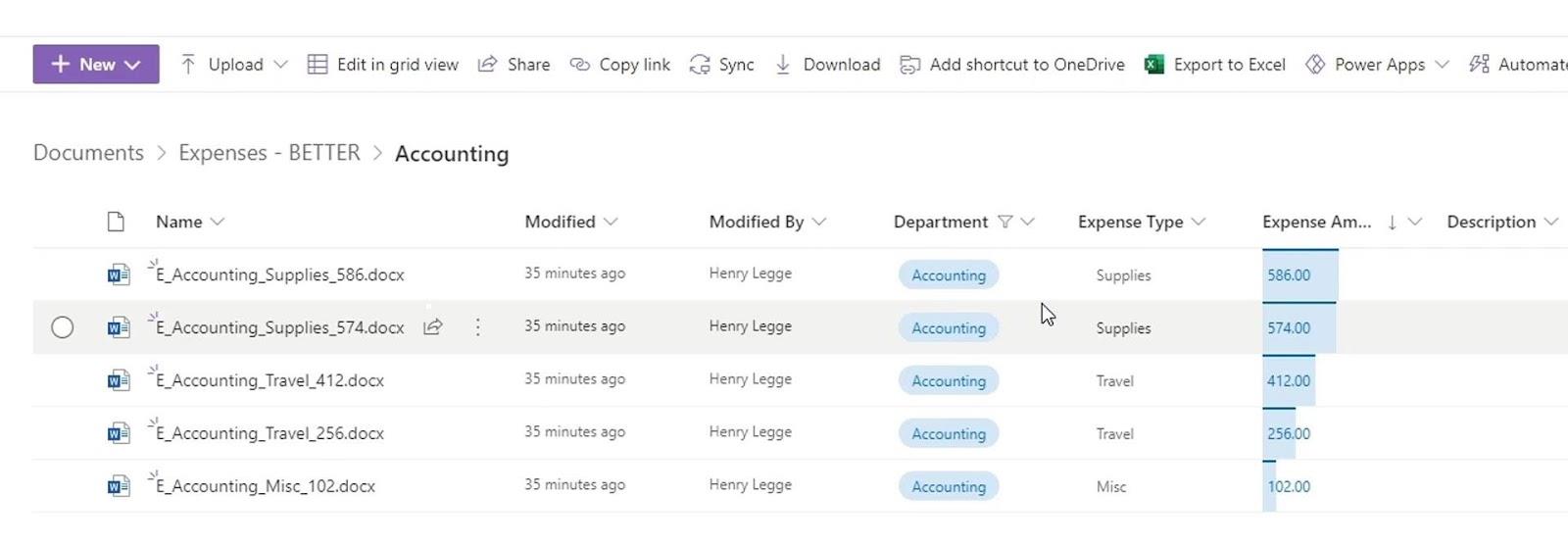
Task: Open E_Accounting_Supplies_574.docx file
Action: click(280, 328)
